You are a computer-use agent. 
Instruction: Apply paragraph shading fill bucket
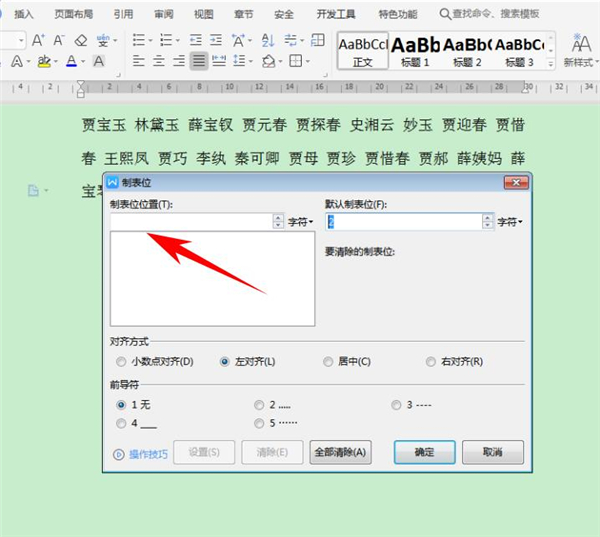tap(269, 61)
